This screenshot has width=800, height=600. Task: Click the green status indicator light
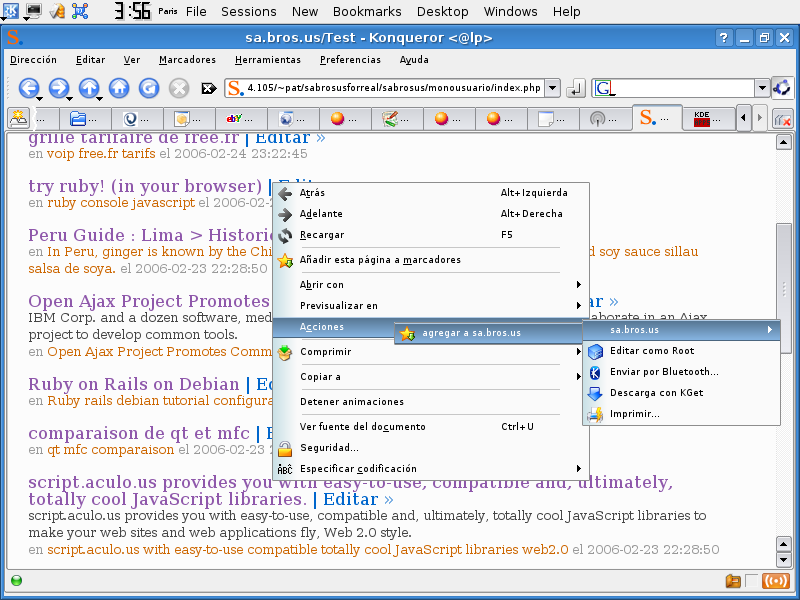tap(16, 581)
